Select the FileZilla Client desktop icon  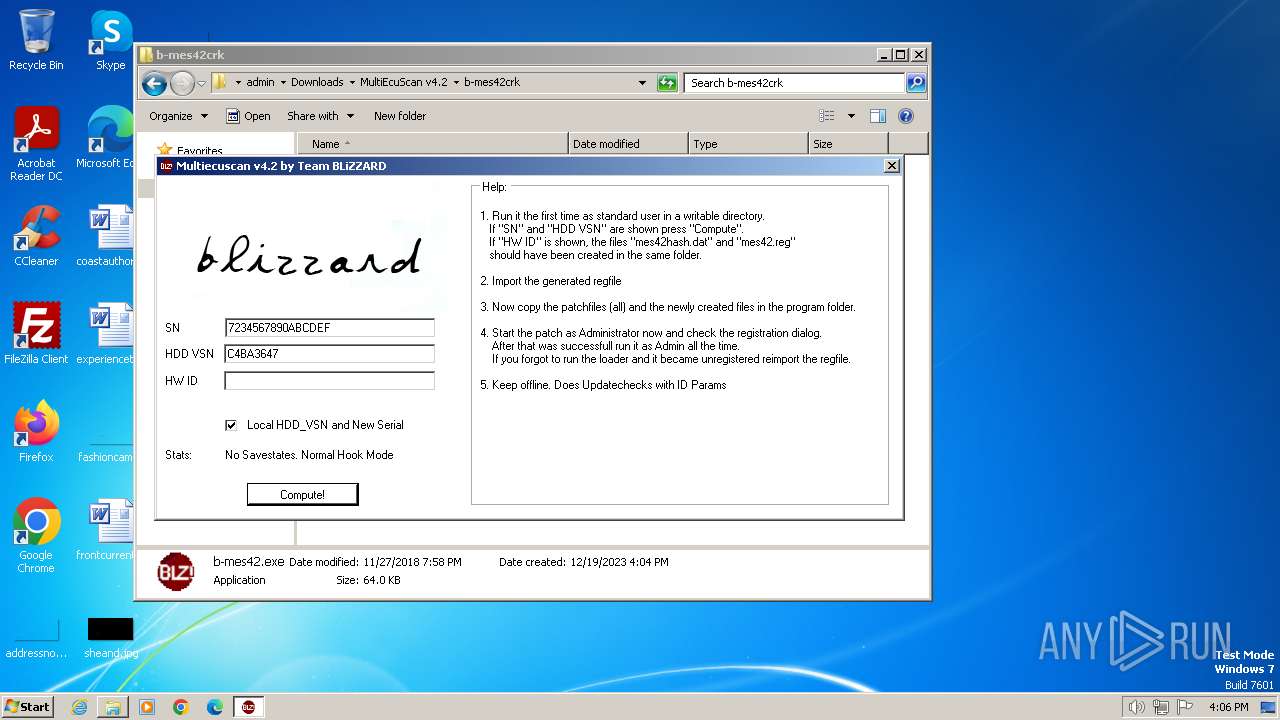[36, 334]
